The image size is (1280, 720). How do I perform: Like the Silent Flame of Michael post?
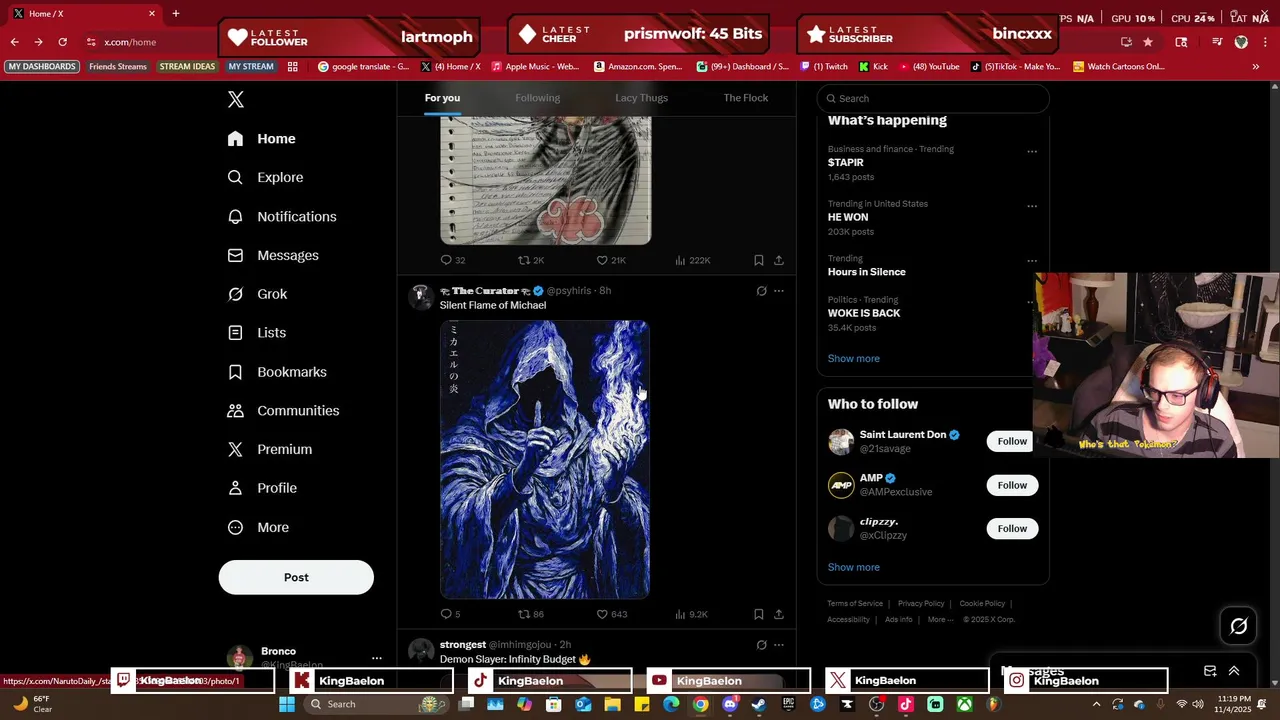click(x=611, y=614)
